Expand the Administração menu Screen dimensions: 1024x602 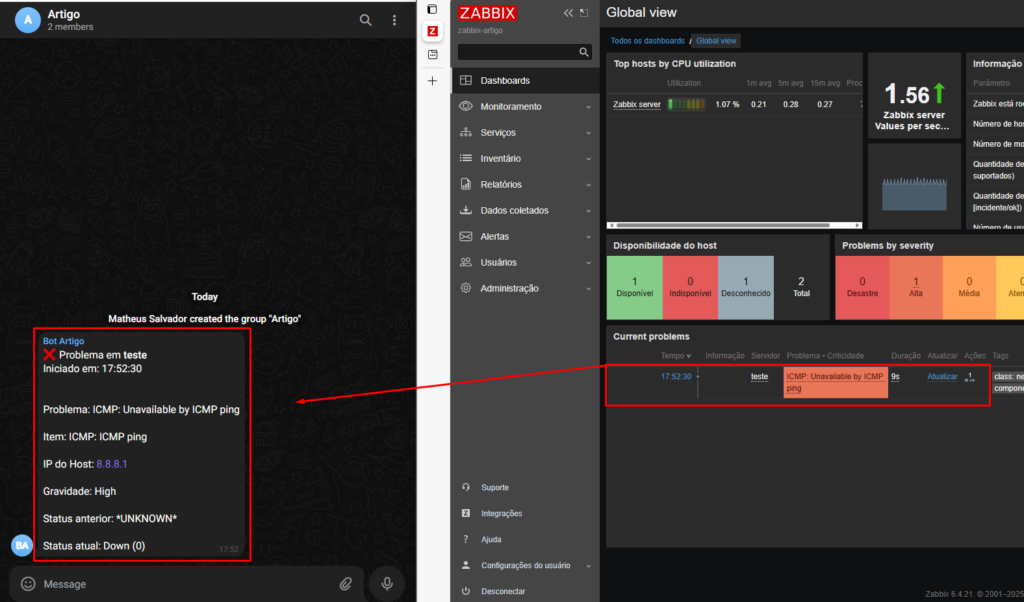[525, 288]
